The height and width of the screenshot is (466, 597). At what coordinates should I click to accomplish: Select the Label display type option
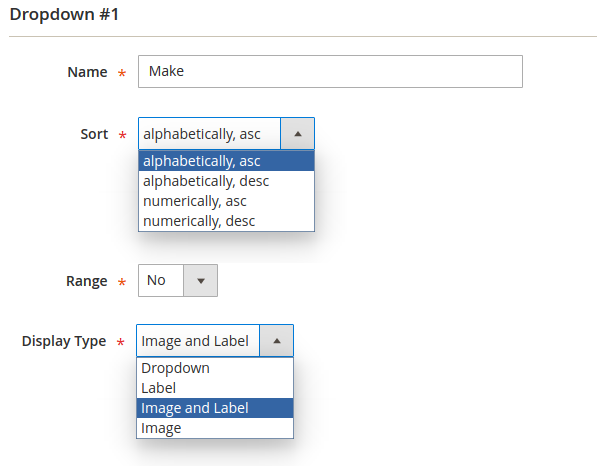tap(215, 388)
